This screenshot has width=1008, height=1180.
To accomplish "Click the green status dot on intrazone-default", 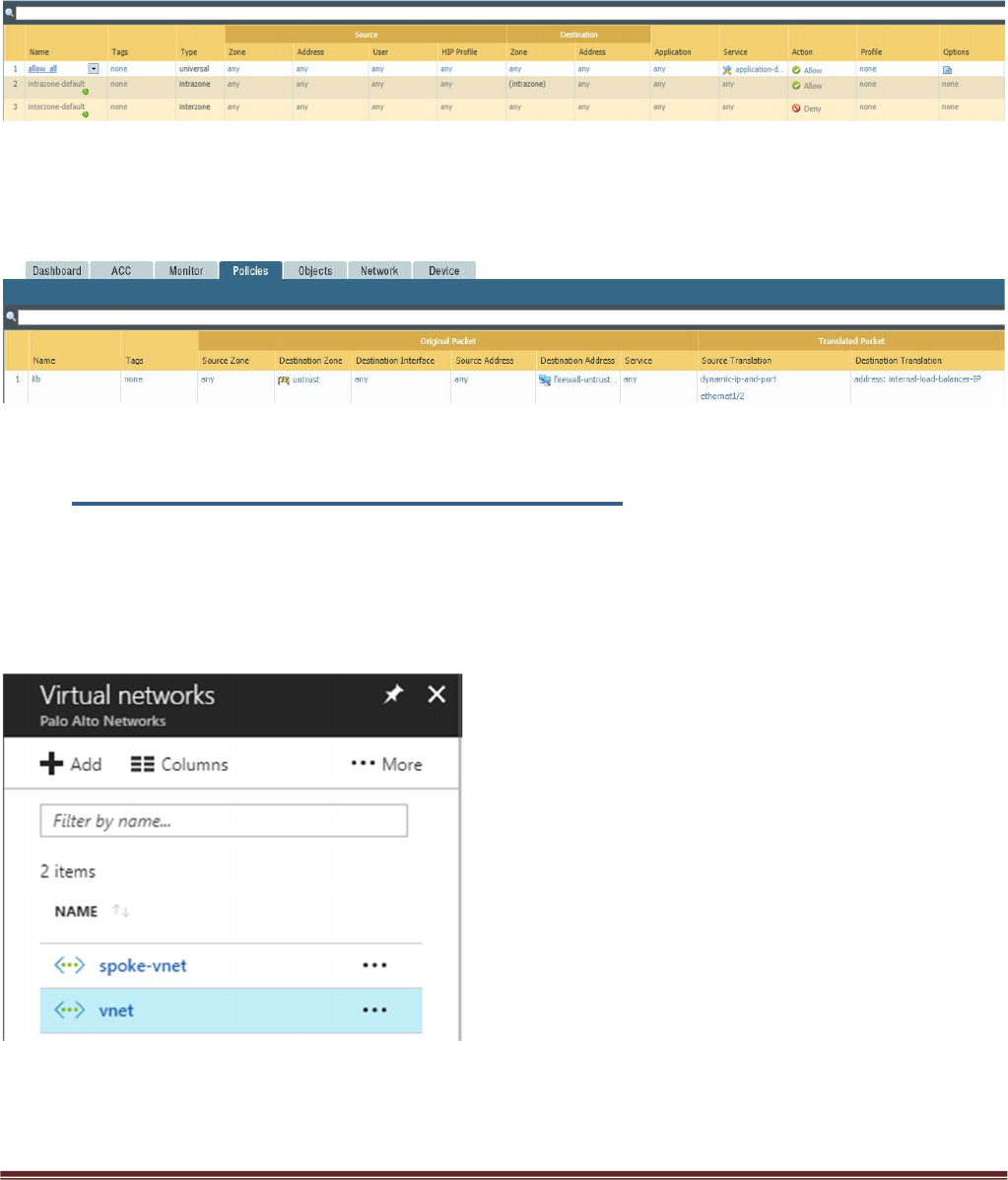I will (85, 92).
